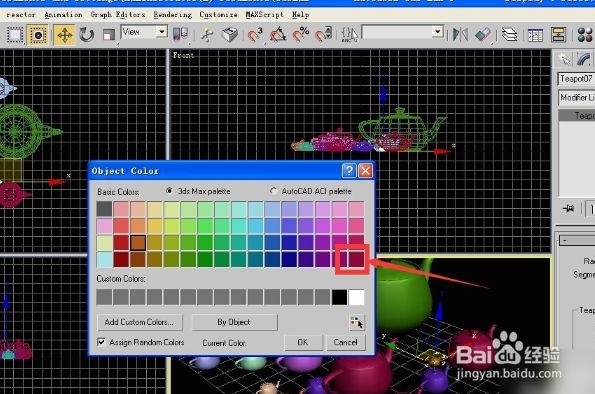Click the Select and Uniform Scale icon
The width and height of the screenshot is (595, 394).
coord(109,35)
